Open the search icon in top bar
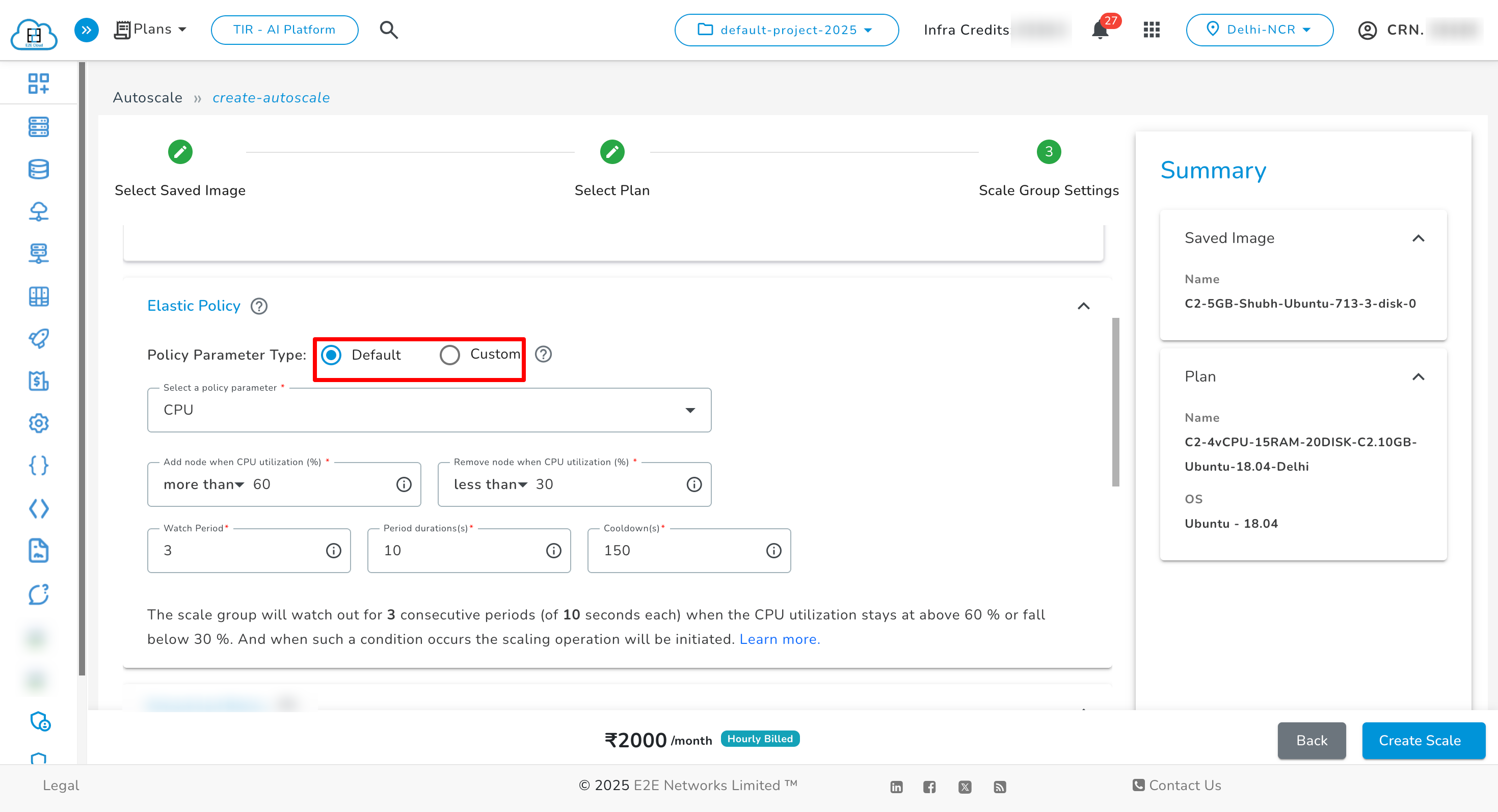1498x812 pixels. [388, 30]
